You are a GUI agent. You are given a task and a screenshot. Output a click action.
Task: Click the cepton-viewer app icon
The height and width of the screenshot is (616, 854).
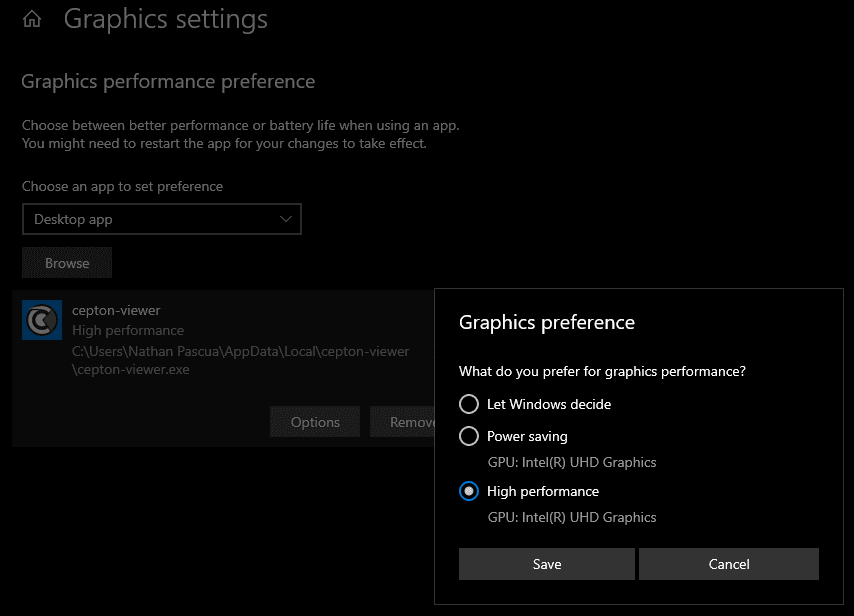pyautogui.click(x=42, y=320)
